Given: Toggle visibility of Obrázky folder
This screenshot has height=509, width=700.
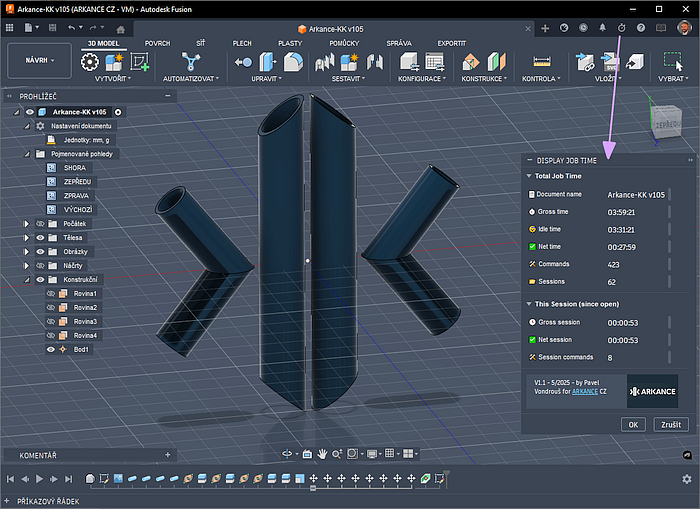Looking at the screenshot, I should pyautogui.click(x=40, y=251).
